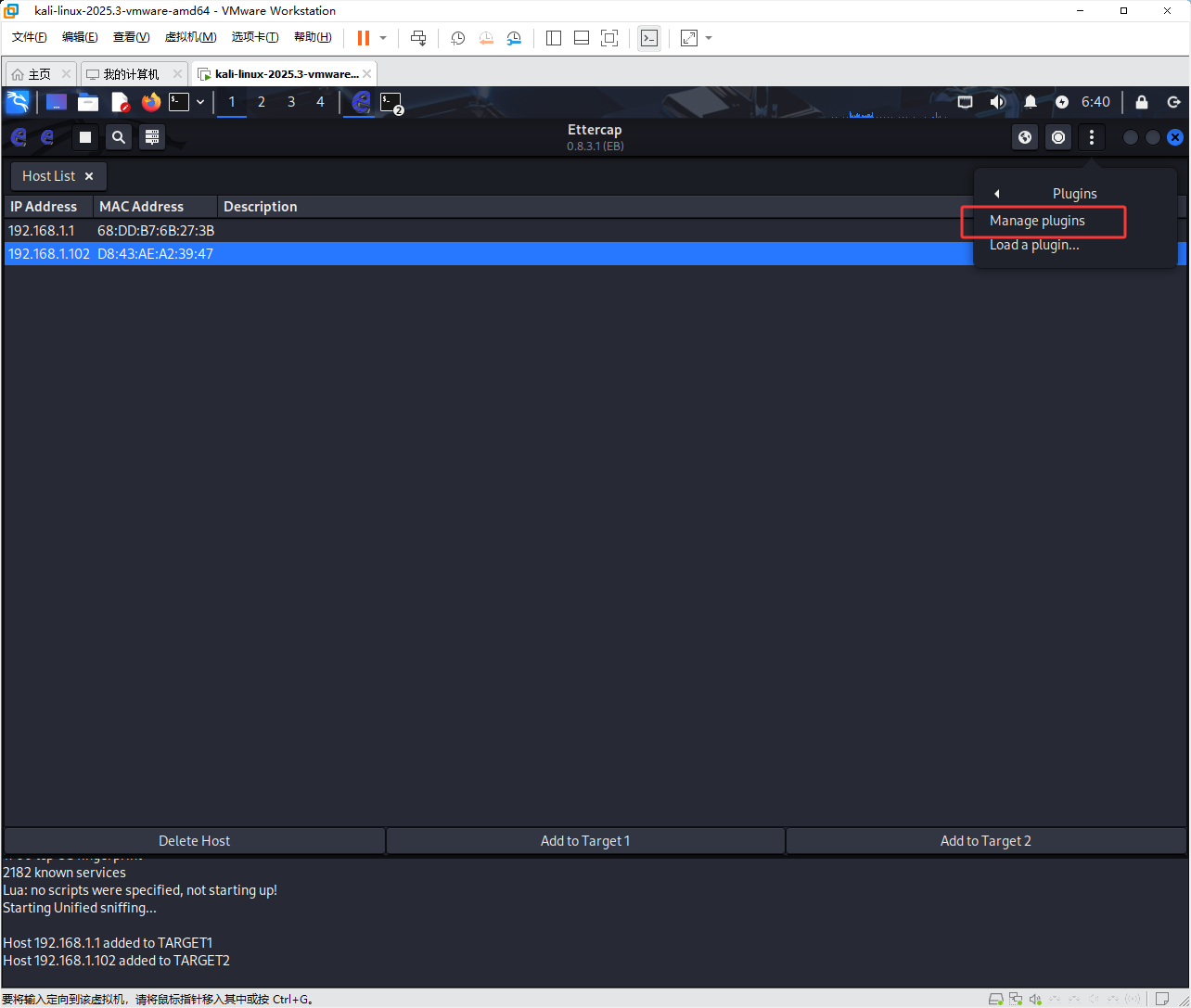Choose Manage plugins from the menu
The height and width of the screenshot is (1008, 1191).
click(1037, 221)
